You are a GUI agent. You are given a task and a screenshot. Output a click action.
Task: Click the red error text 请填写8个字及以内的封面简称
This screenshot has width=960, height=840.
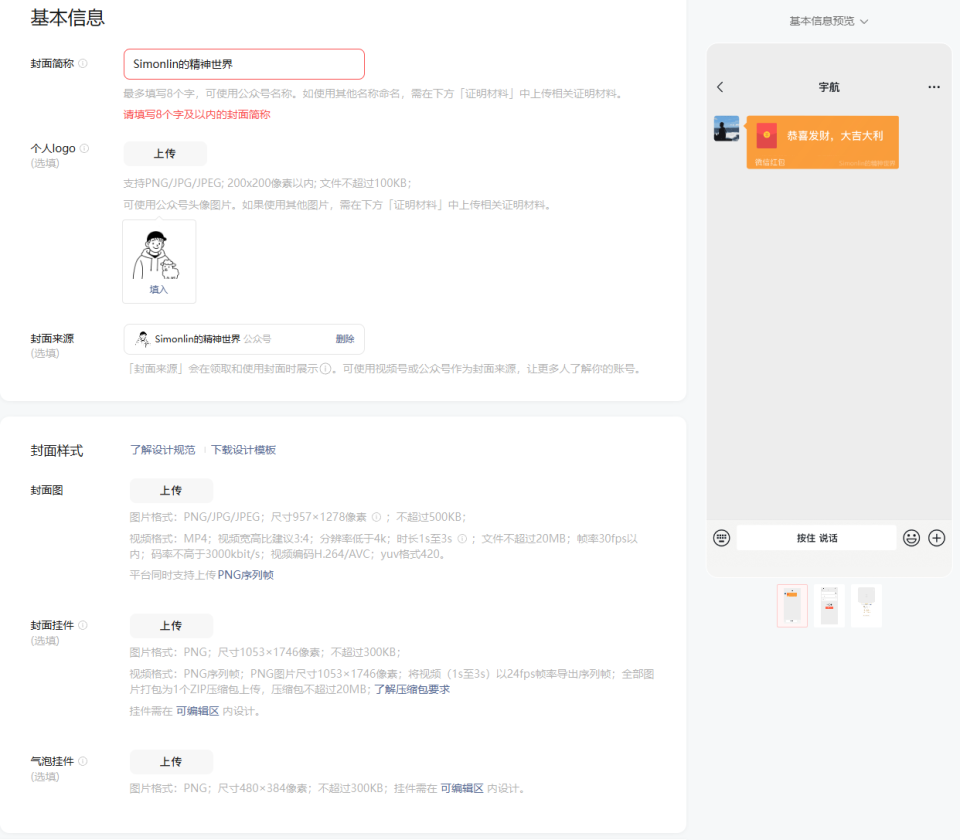click(197, 114)
